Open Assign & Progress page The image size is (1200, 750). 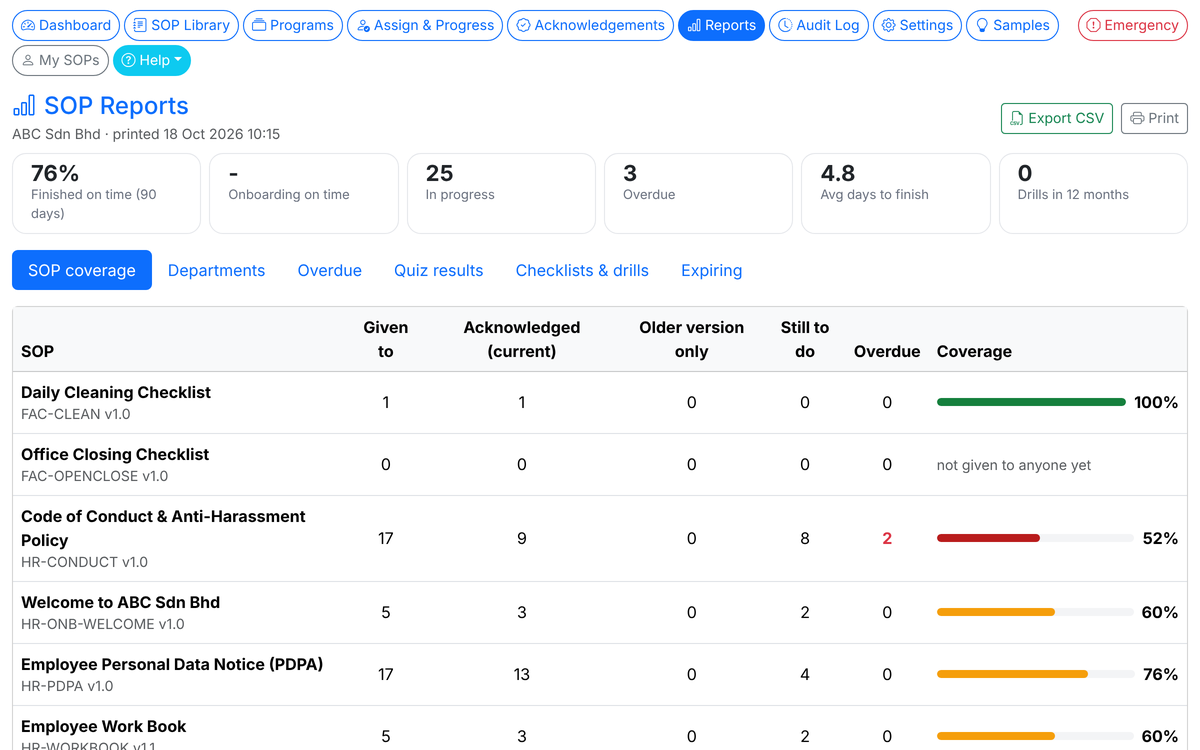[x=425, y=25]
